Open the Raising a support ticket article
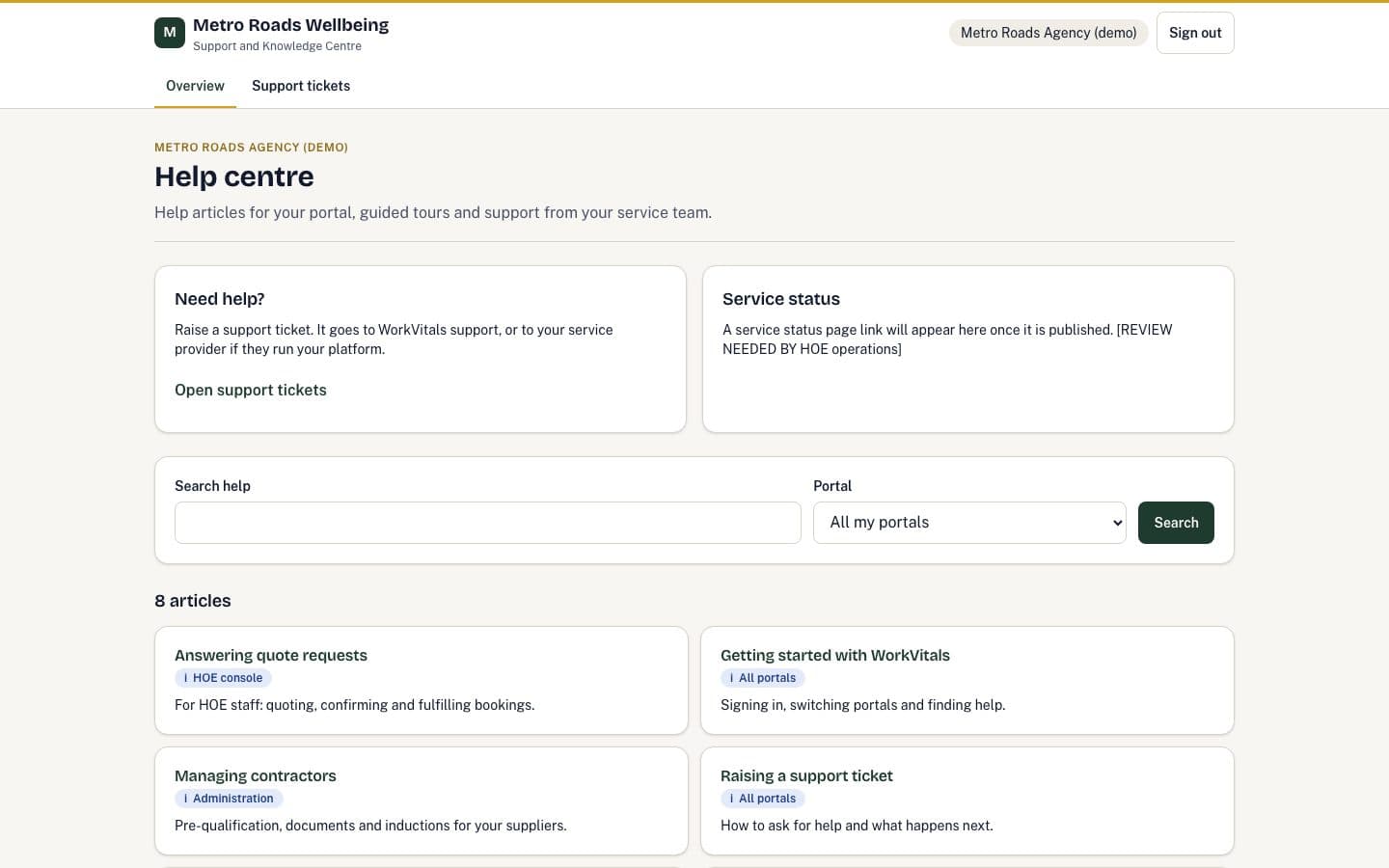 click(806, 776)
